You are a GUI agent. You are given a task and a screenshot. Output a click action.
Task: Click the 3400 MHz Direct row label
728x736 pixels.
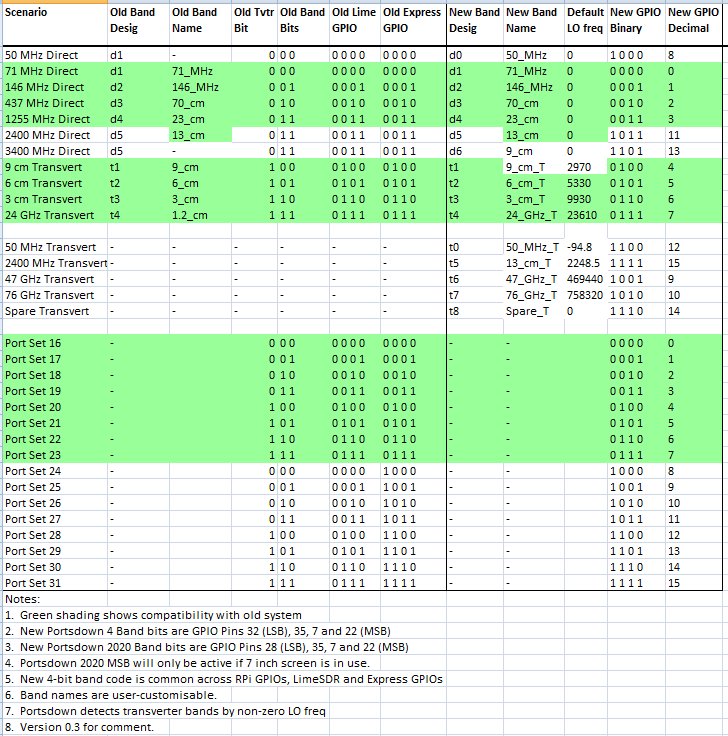point(49,151)
